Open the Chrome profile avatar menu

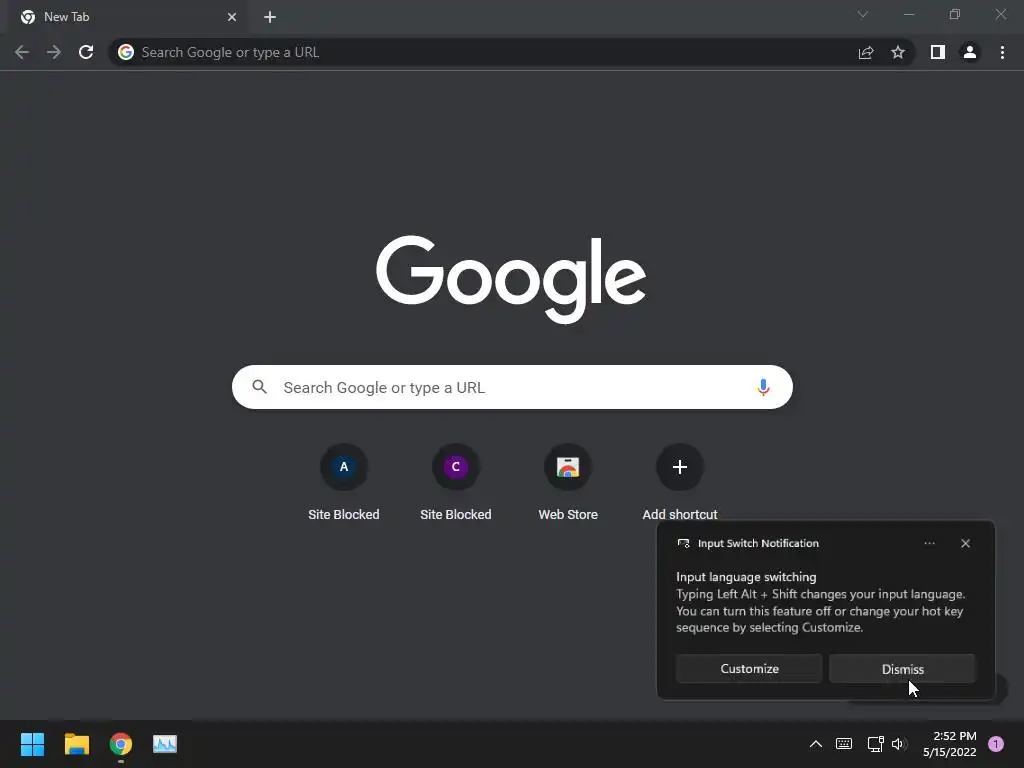[970, 52]
